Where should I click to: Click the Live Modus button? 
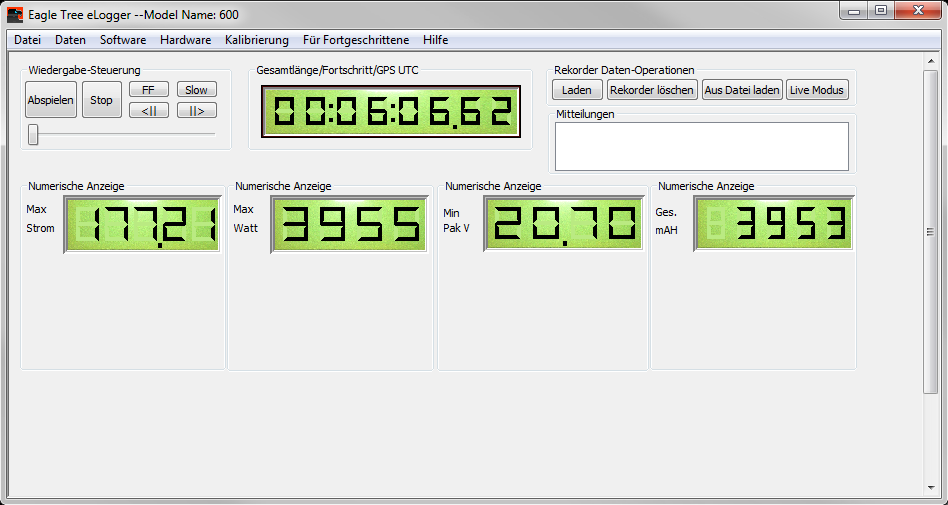817,90
